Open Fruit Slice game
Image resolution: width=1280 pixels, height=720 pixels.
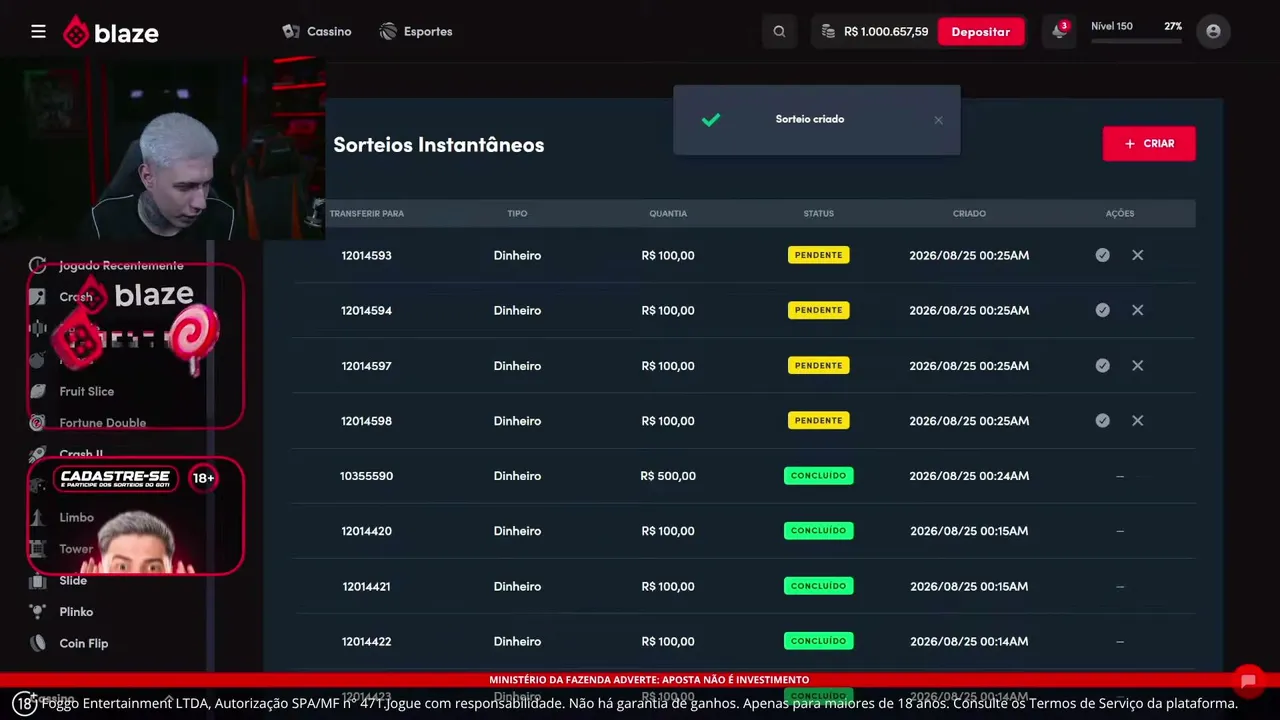point(87,392)
